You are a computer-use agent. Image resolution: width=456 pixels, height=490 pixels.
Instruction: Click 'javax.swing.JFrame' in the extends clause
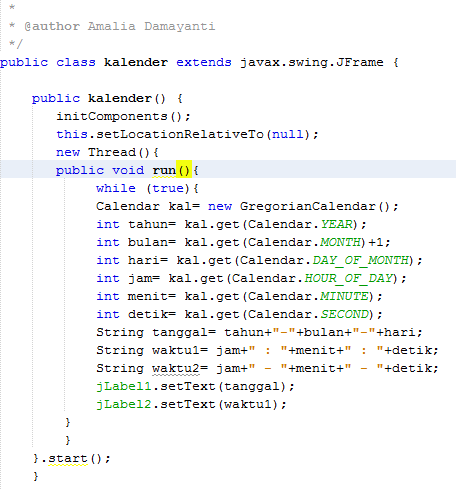point(312,62)
